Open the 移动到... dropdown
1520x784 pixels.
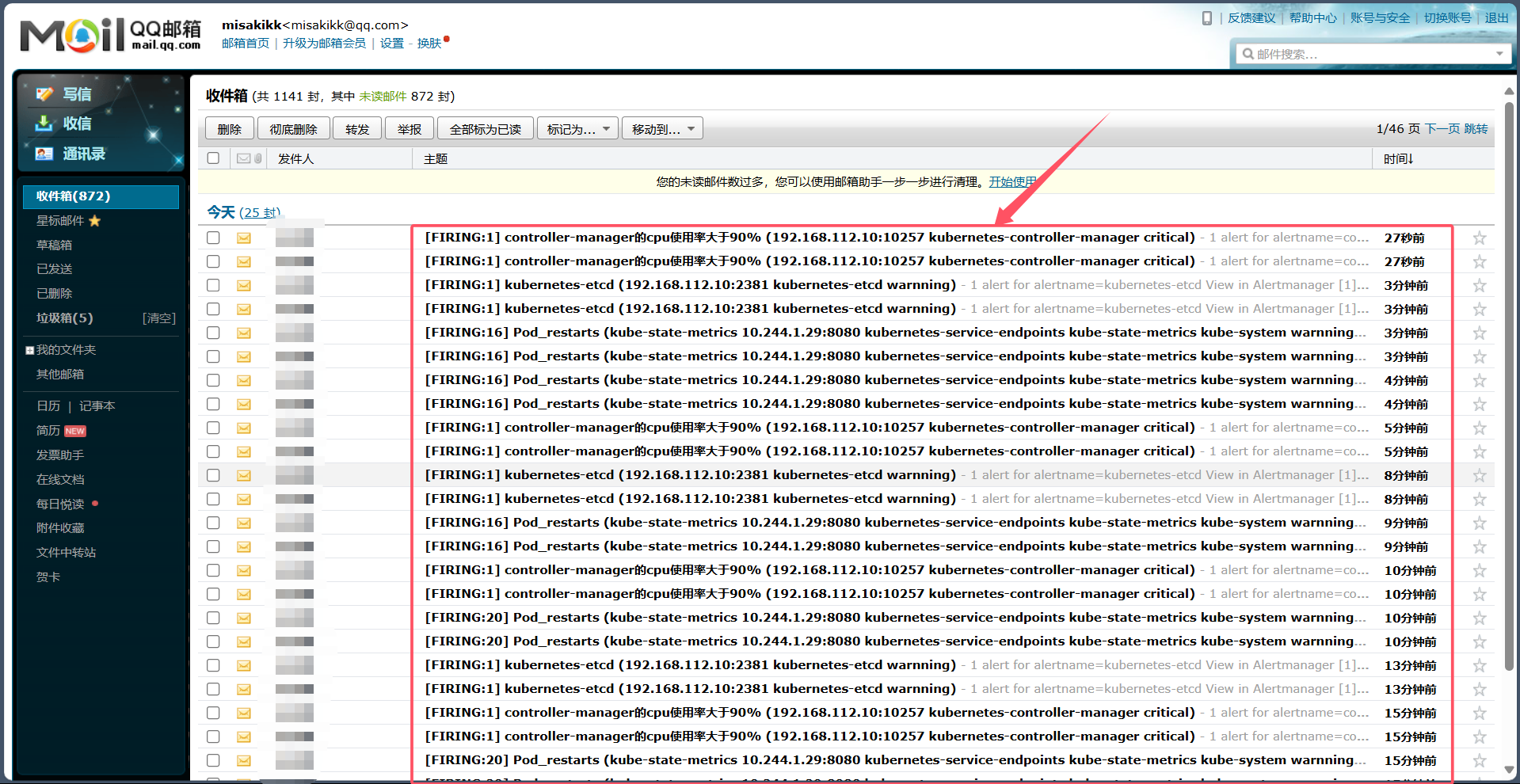point(663,129)
